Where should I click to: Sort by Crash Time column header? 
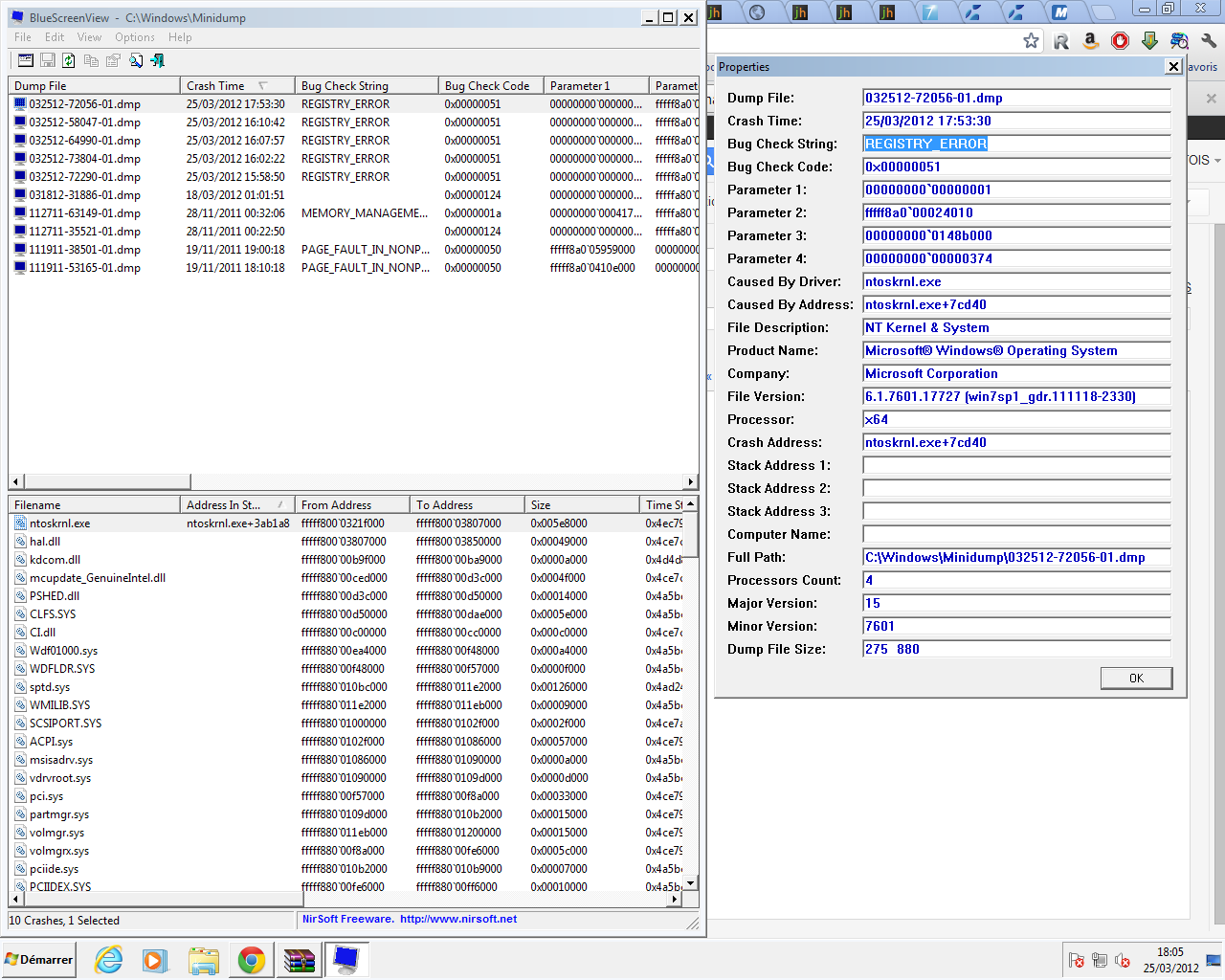(x=237, y=85)
